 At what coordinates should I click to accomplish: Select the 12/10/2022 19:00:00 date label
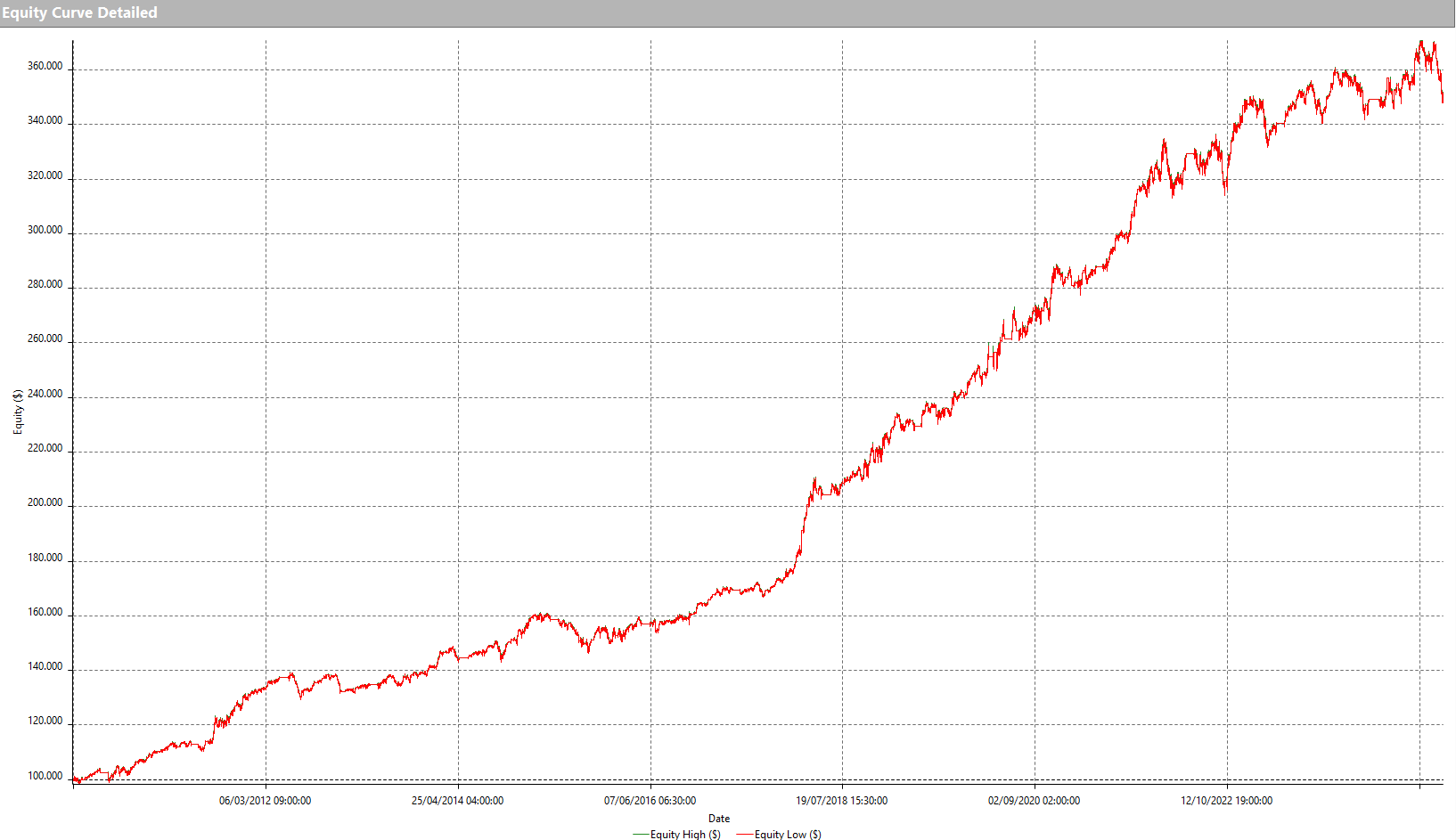[x=1226, y=801]
